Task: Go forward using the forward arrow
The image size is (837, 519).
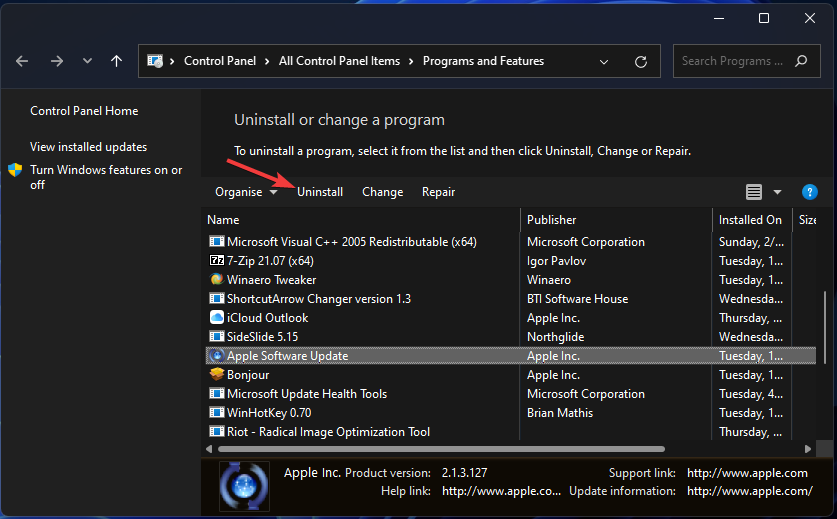Action: pyautogui.click(x=57, y=61)
